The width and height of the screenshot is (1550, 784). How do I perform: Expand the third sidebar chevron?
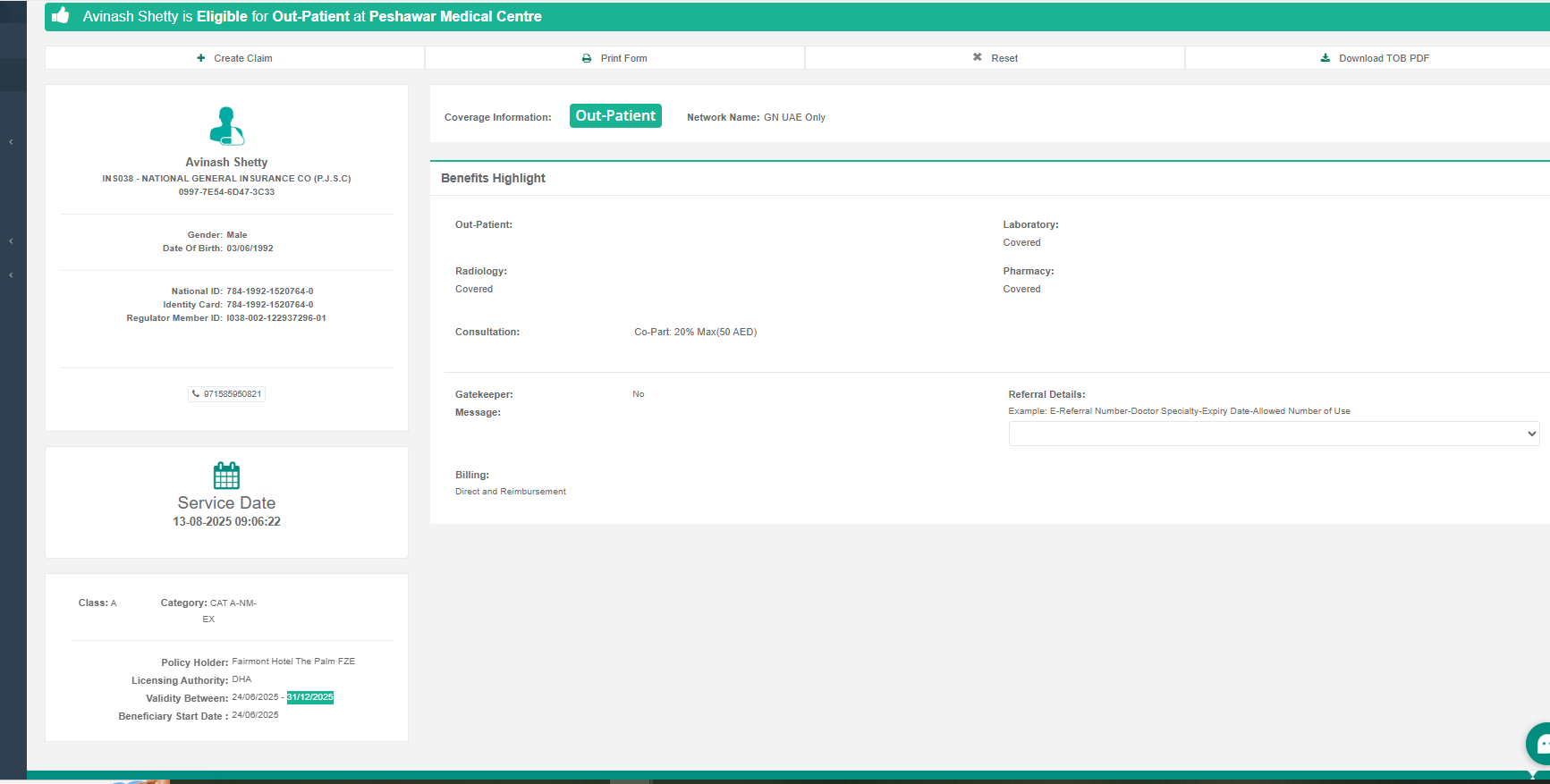[x=11, y=275]
